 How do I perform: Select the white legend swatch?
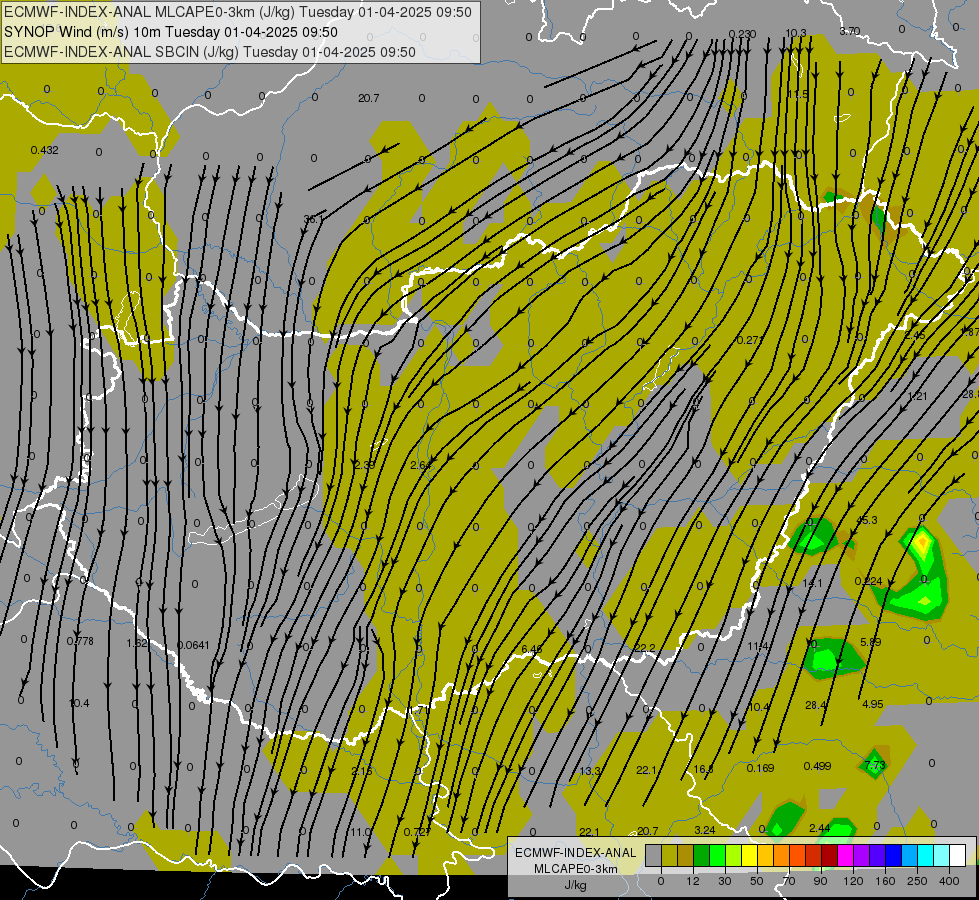pyautogui.click(x=958, y=855)
